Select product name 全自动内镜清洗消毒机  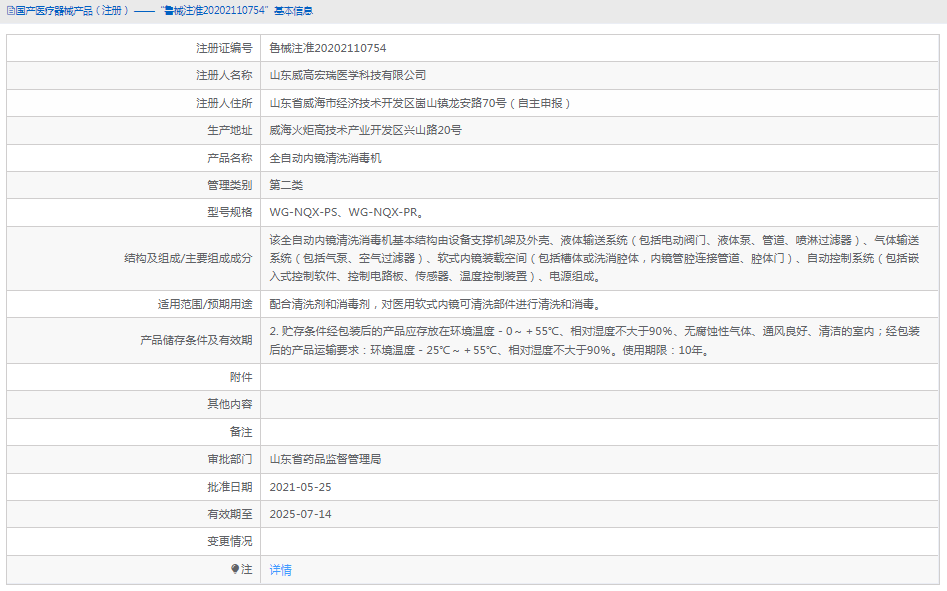[x=326, y=158]
